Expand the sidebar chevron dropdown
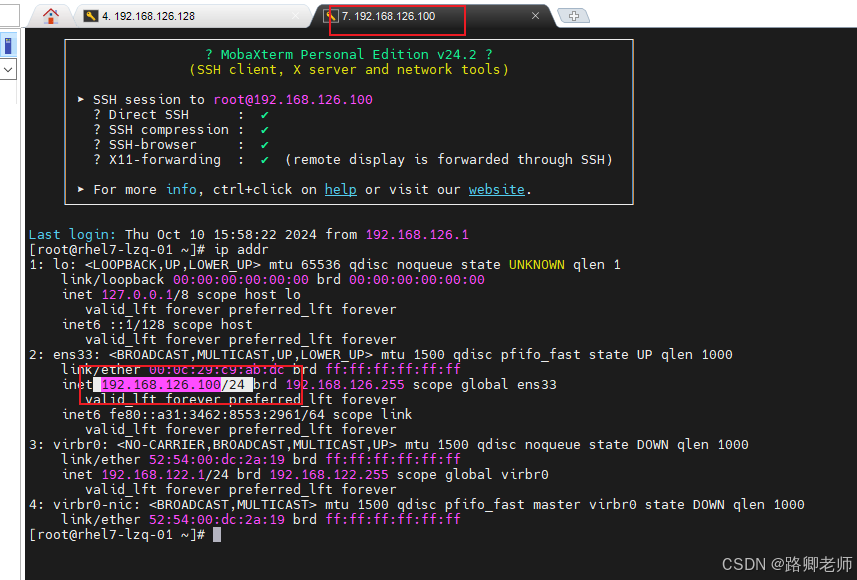The width and height of the screenshot is (857, 580). point(8,69)
